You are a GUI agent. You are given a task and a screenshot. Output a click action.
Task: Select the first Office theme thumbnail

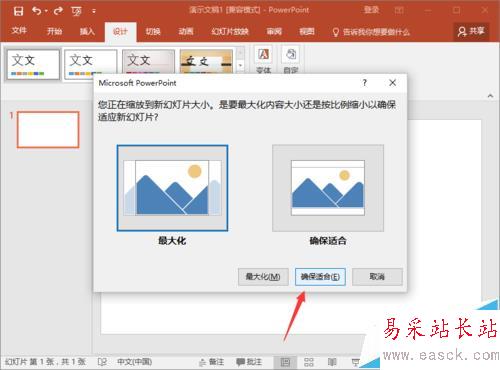click(33, 64)
